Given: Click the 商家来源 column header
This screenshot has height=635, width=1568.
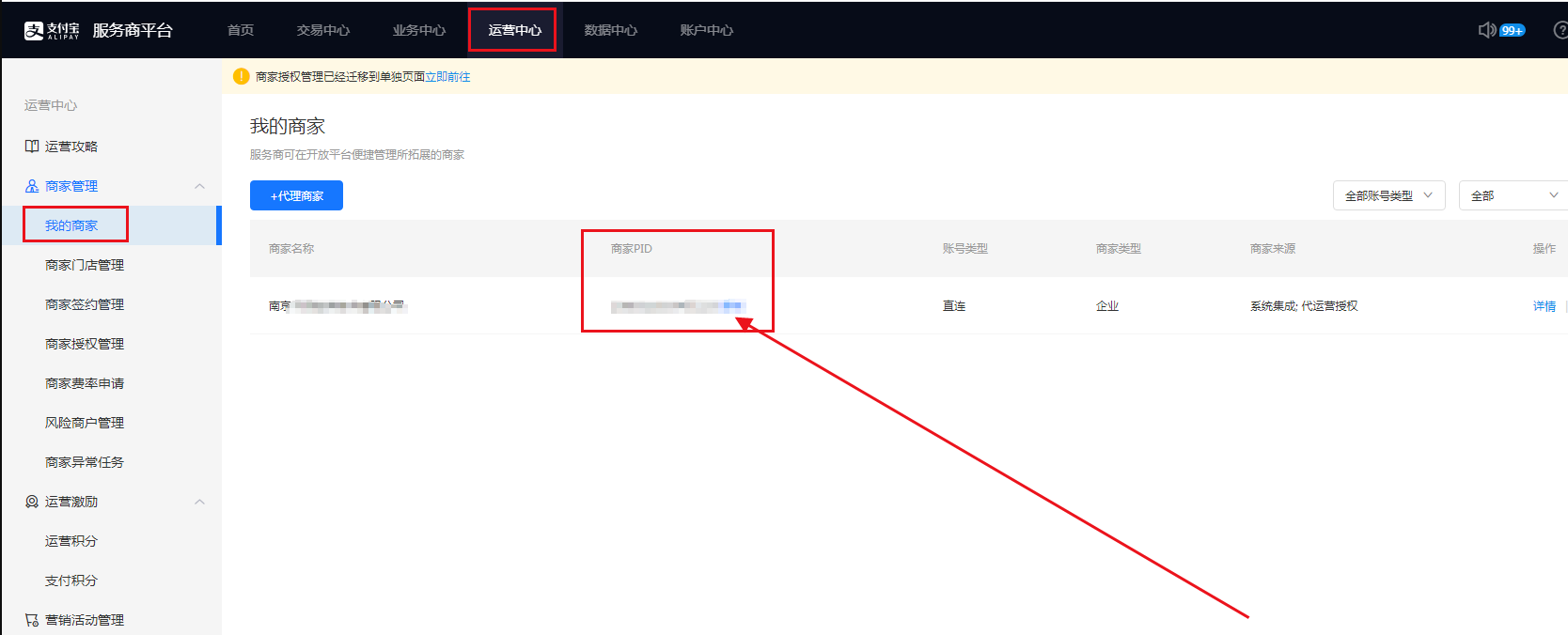Looking at the screenshot, I should click(x=1273, y=249).
